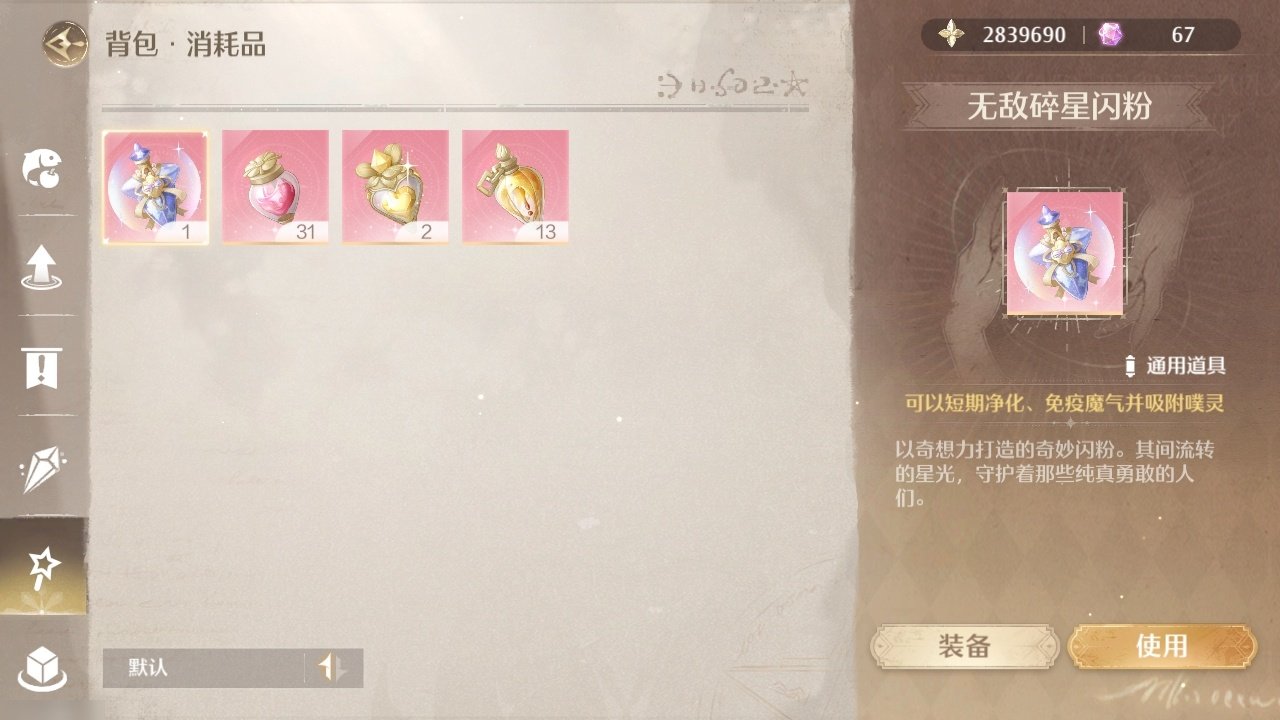Click the back arrow beside 背包

click(x=64, y=44)
